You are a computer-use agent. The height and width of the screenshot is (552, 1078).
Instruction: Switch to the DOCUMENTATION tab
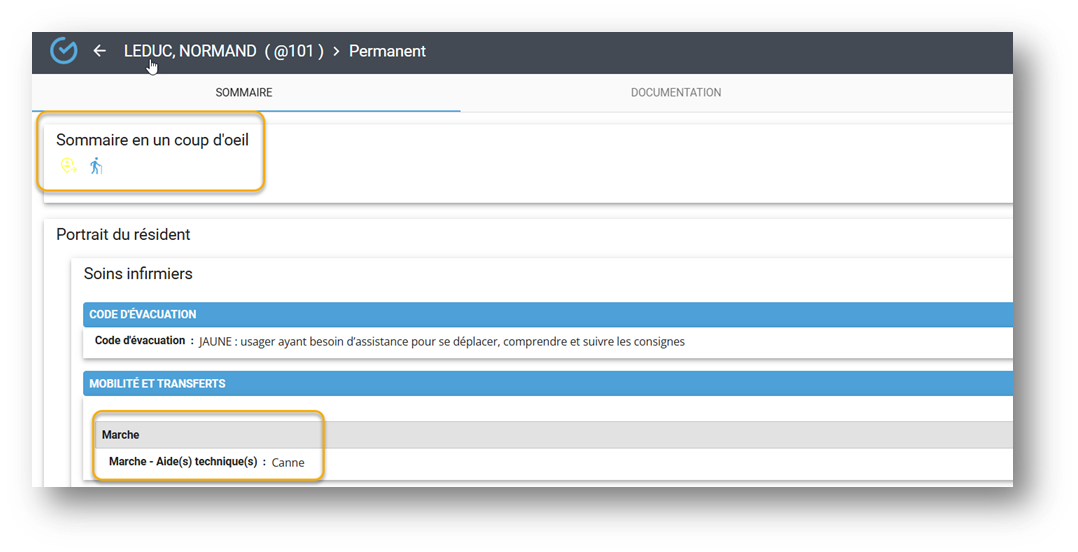pos(676,92)
